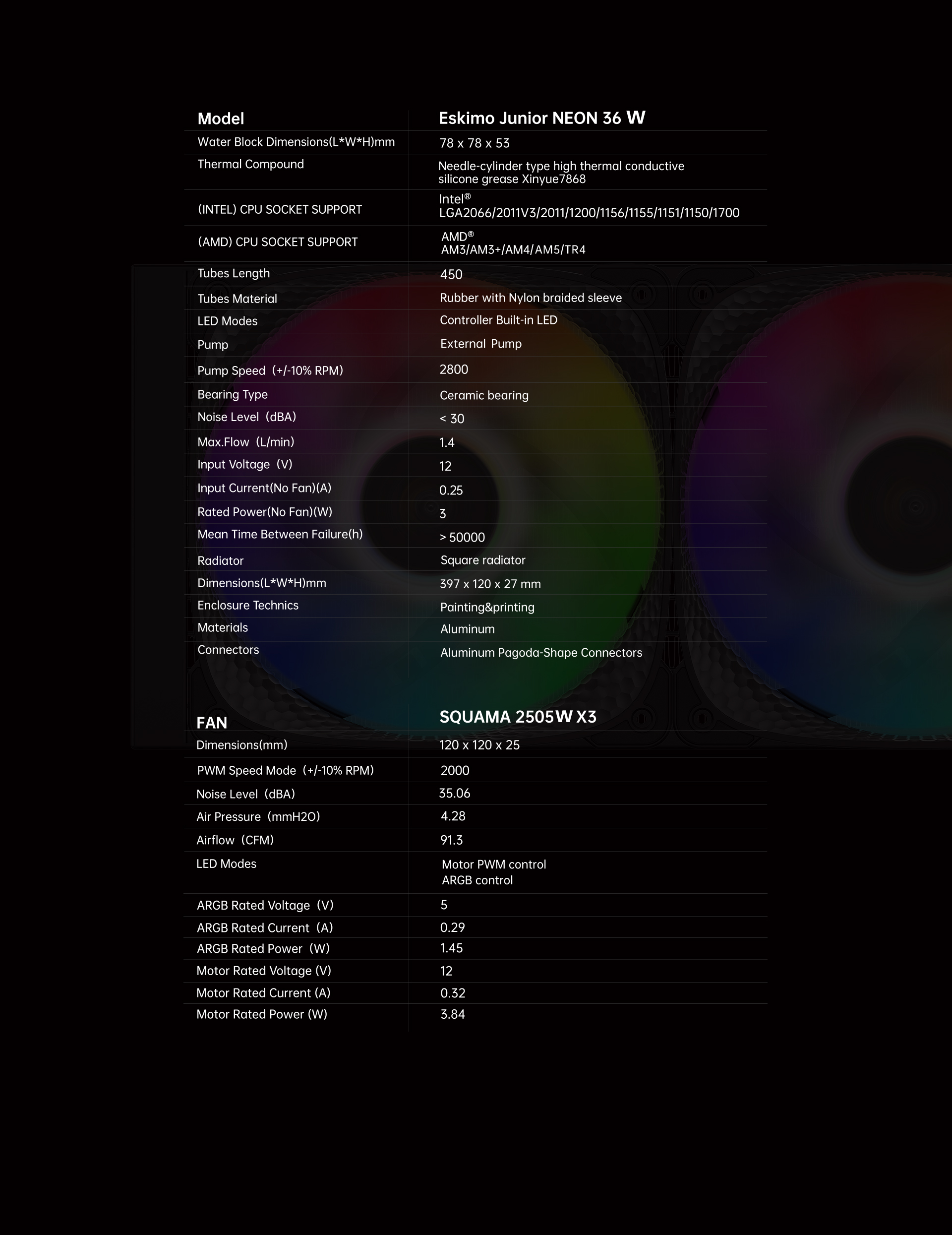The image size is (952, 1235).
Task: Click the Ceramic bearing value
Action: coord(484,395)
